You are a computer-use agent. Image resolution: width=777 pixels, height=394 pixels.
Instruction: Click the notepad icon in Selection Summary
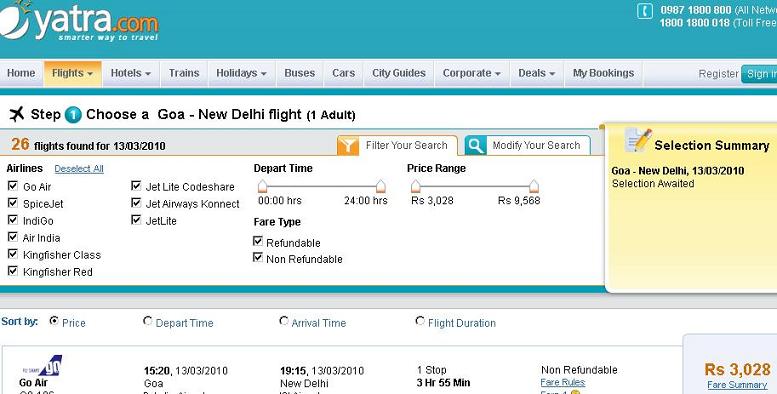click(638, 140)
